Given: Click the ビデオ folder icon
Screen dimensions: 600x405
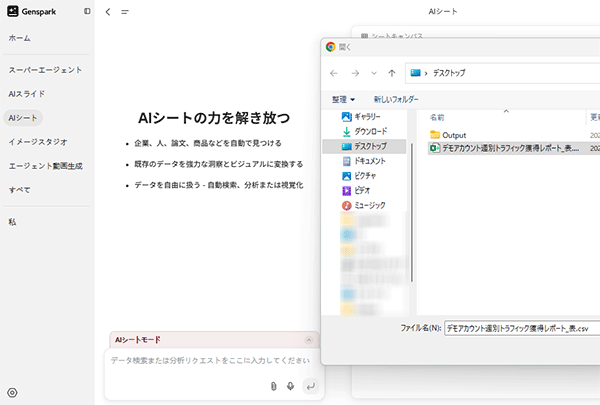Looking at the screenshot, I should point(346,191).
